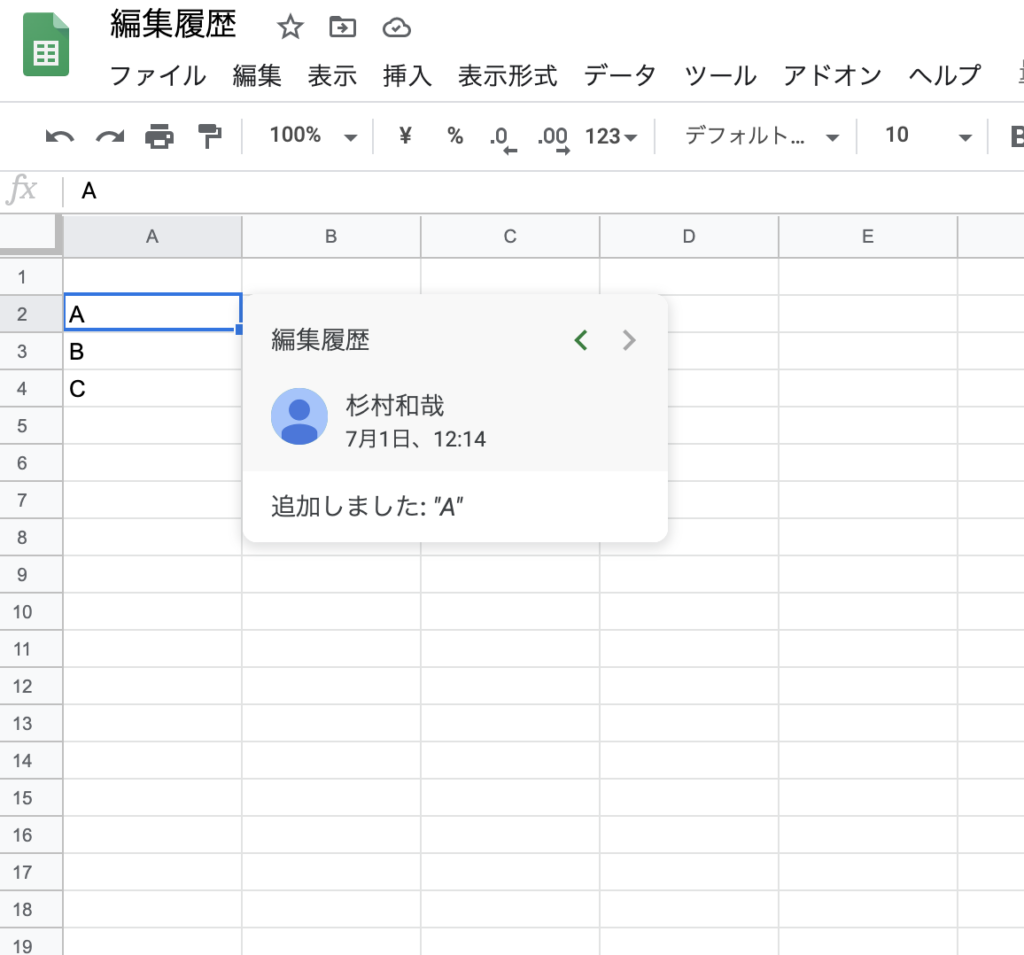
Task: Select row 15 header
Action: [x=31, y=798]
